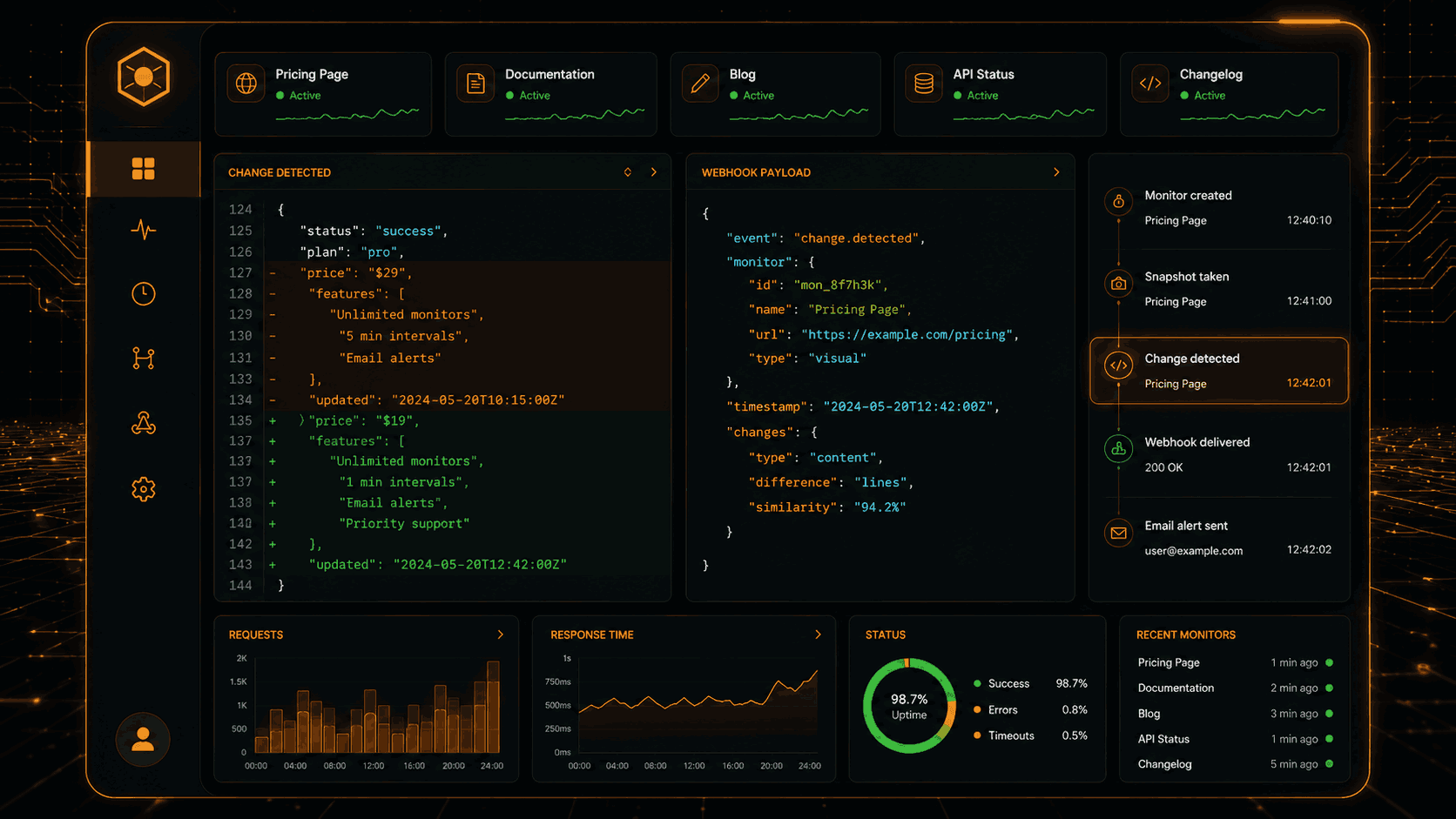Open the API Status monitor card
Image resolution: width=1456 pixels, height=819 pixels.
1001,94
